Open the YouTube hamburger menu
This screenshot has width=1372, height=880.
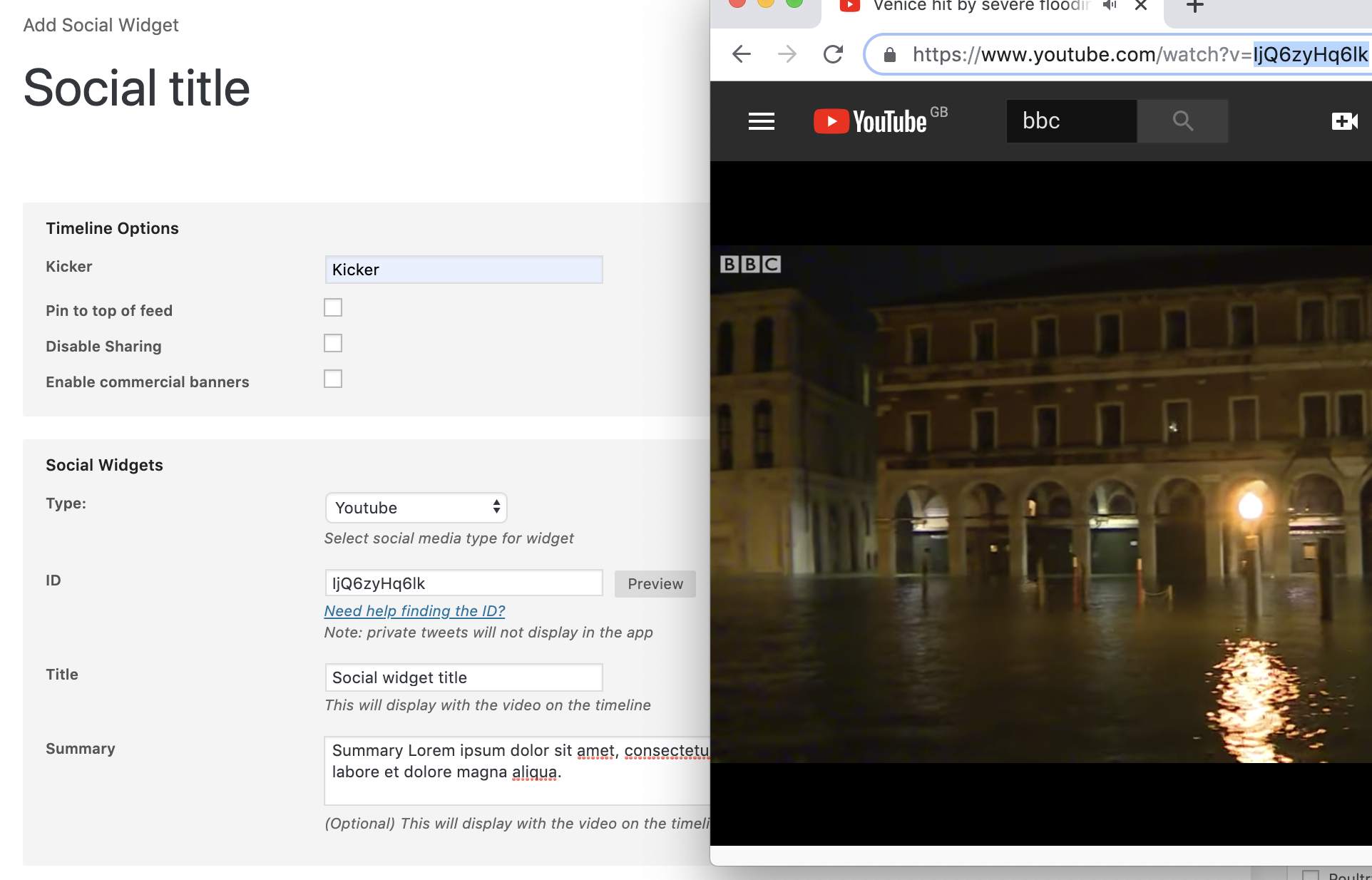click(761, 121)
